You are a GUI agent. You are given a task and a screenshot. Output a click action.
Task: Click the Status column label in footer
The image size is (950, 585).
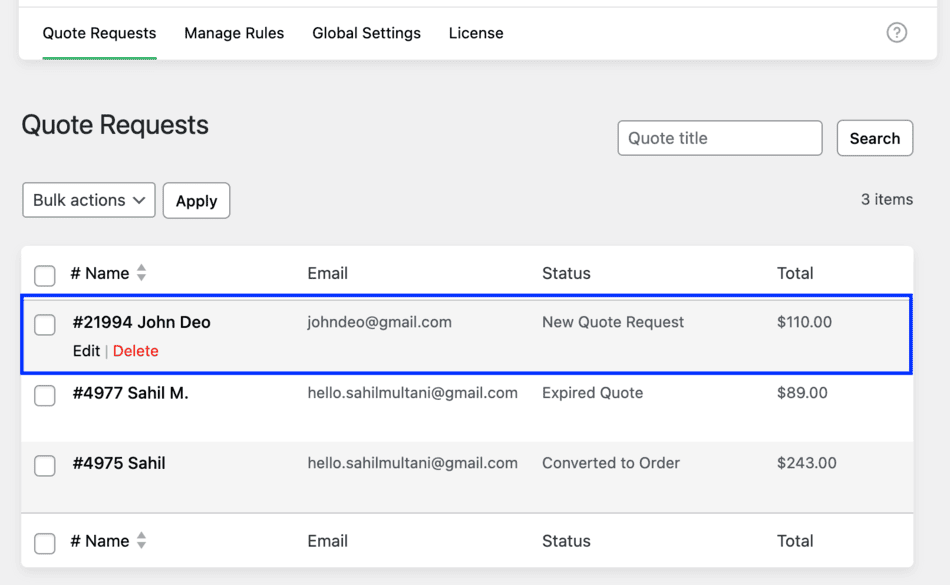click(x=566, y=541)
